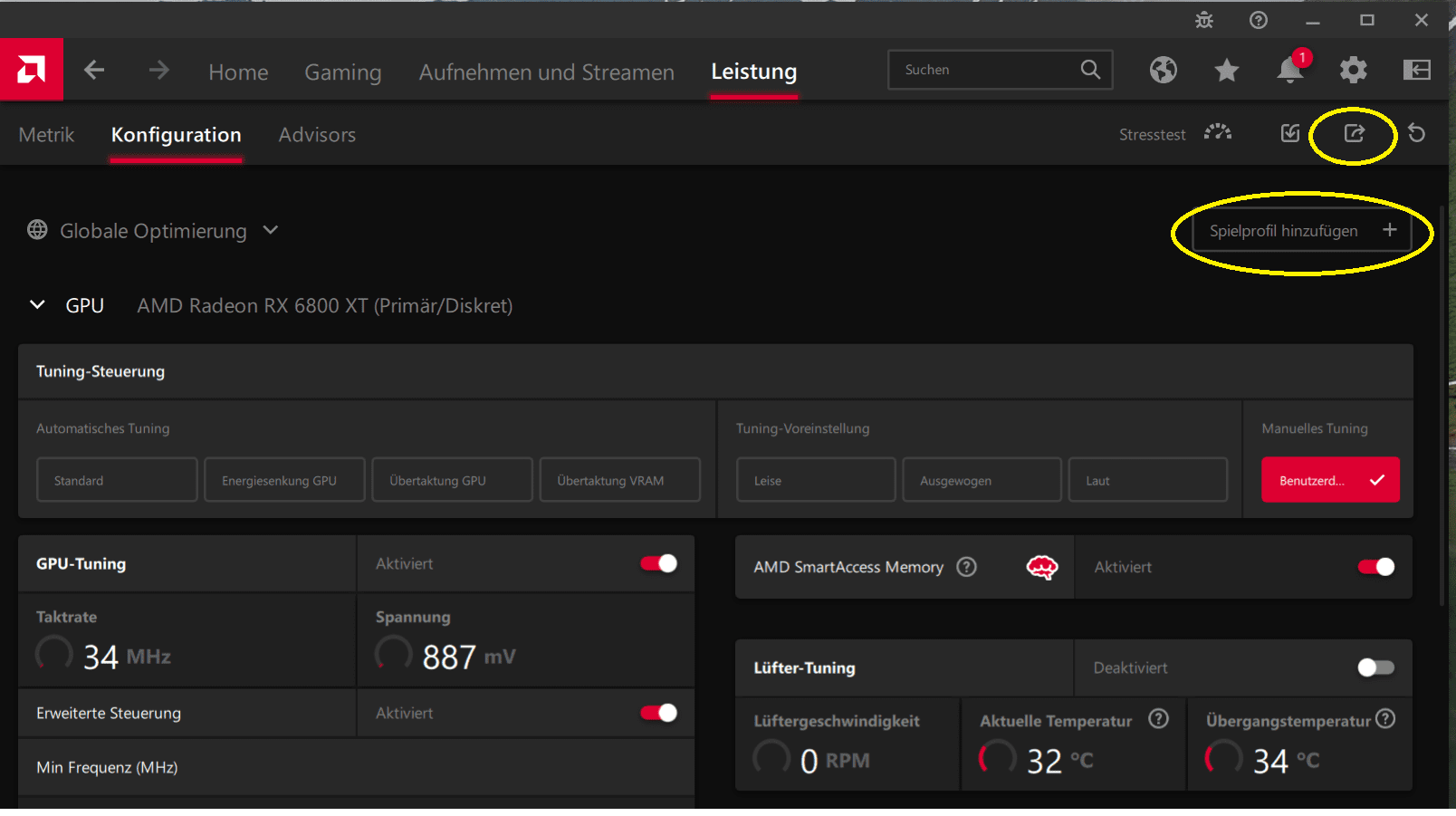Viewport: 1456px width, 816px height.
Task: Open the help question mark icon
Action: point(1259,20)
